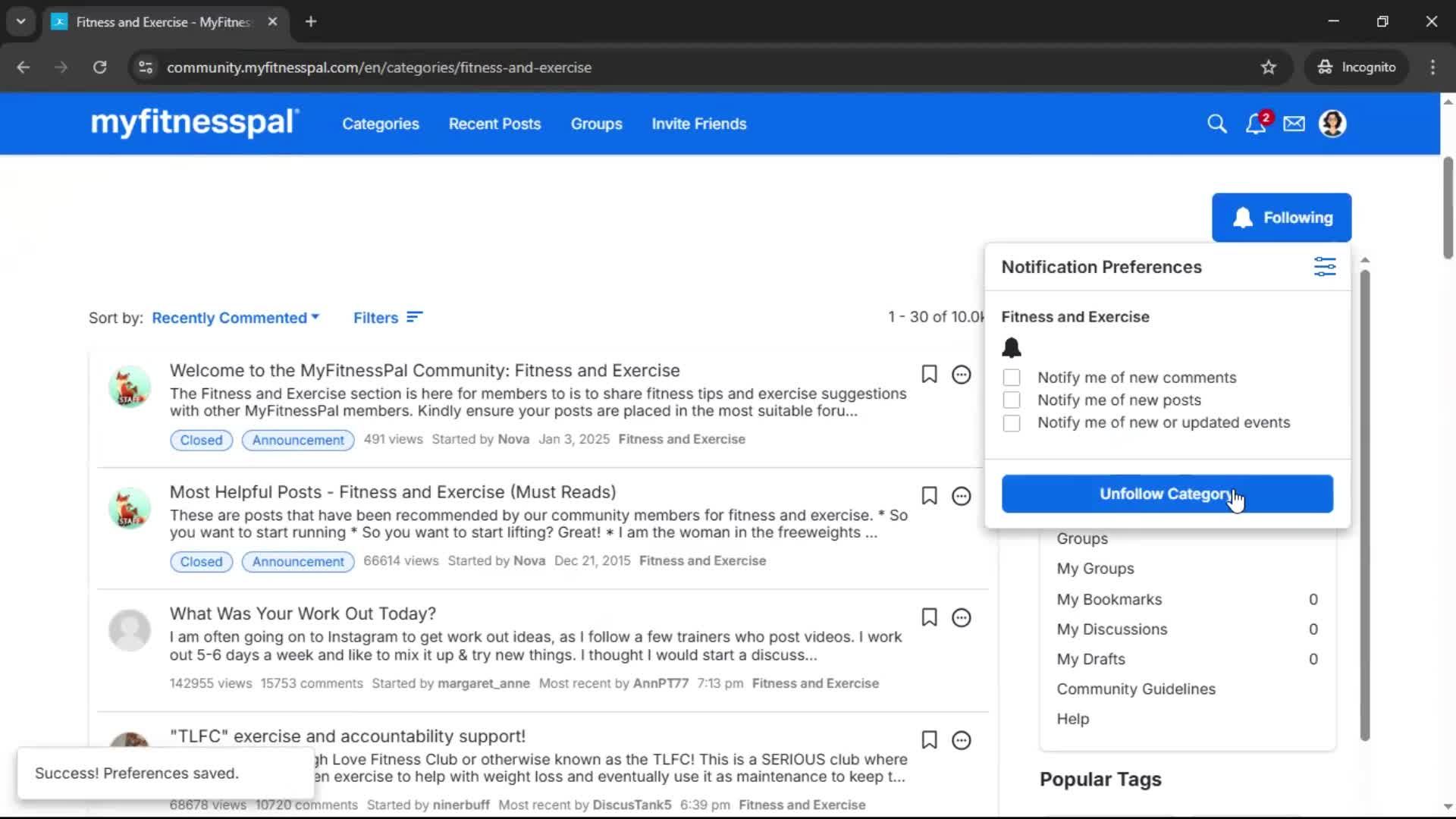Open options for the Welcome to MyFitnessPal post
The image size is (1456, 819).
[x=962, y=375]
